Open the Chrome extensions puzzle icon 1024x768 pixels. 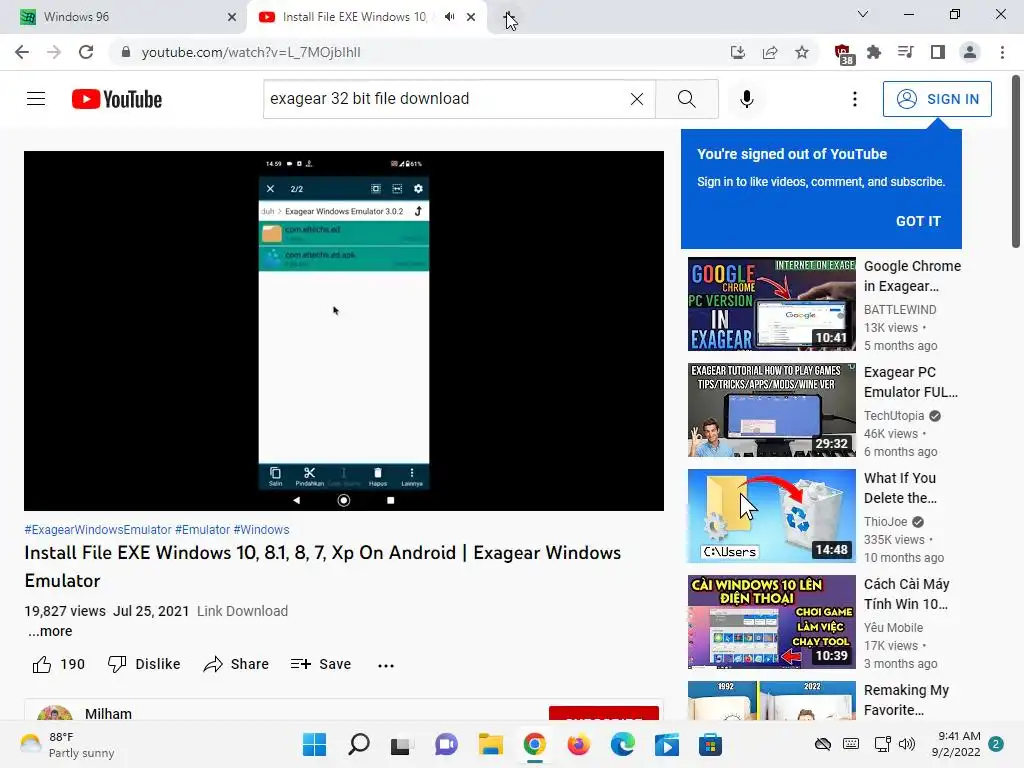873,52
